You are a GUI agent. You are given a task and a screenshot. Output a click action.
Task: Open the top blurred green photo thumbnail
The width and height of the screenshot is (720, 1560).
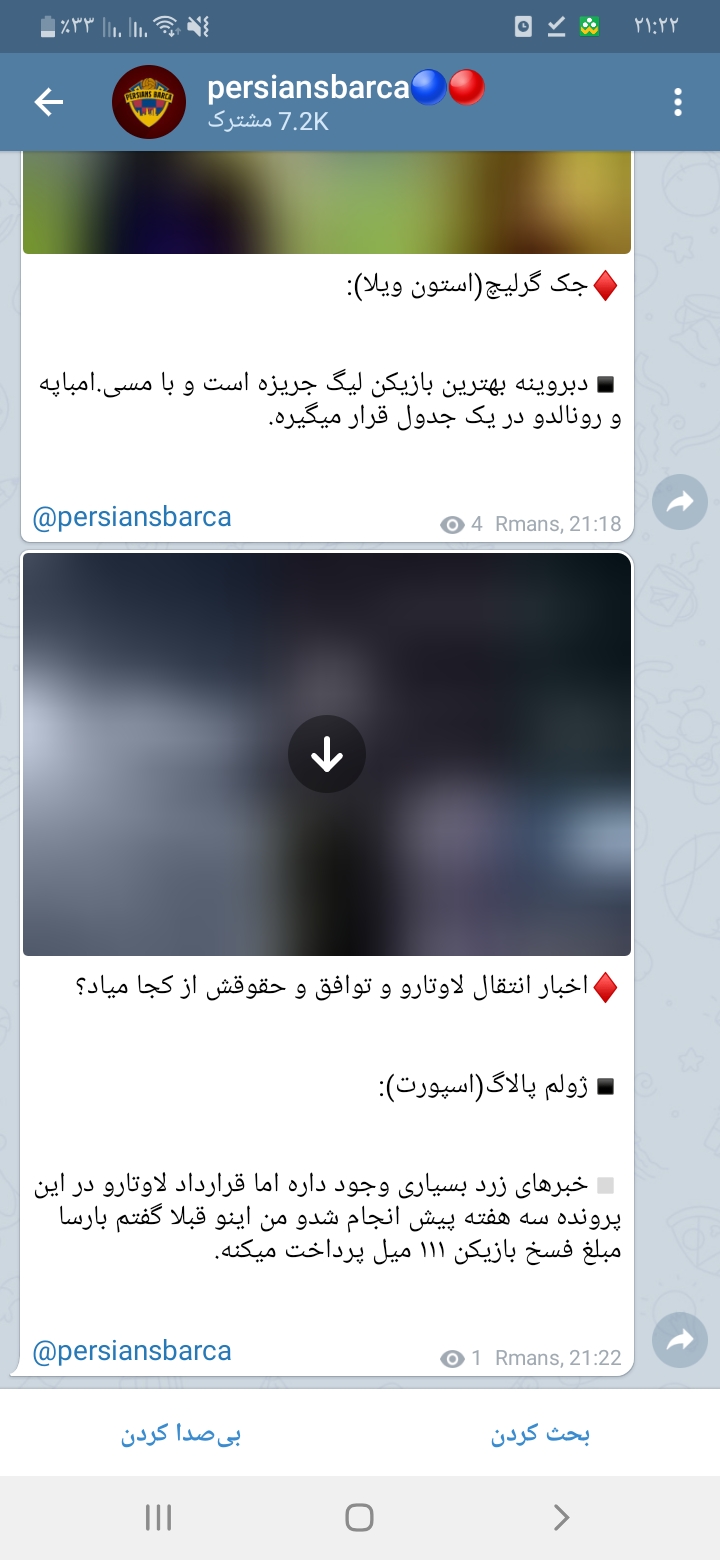327,203
